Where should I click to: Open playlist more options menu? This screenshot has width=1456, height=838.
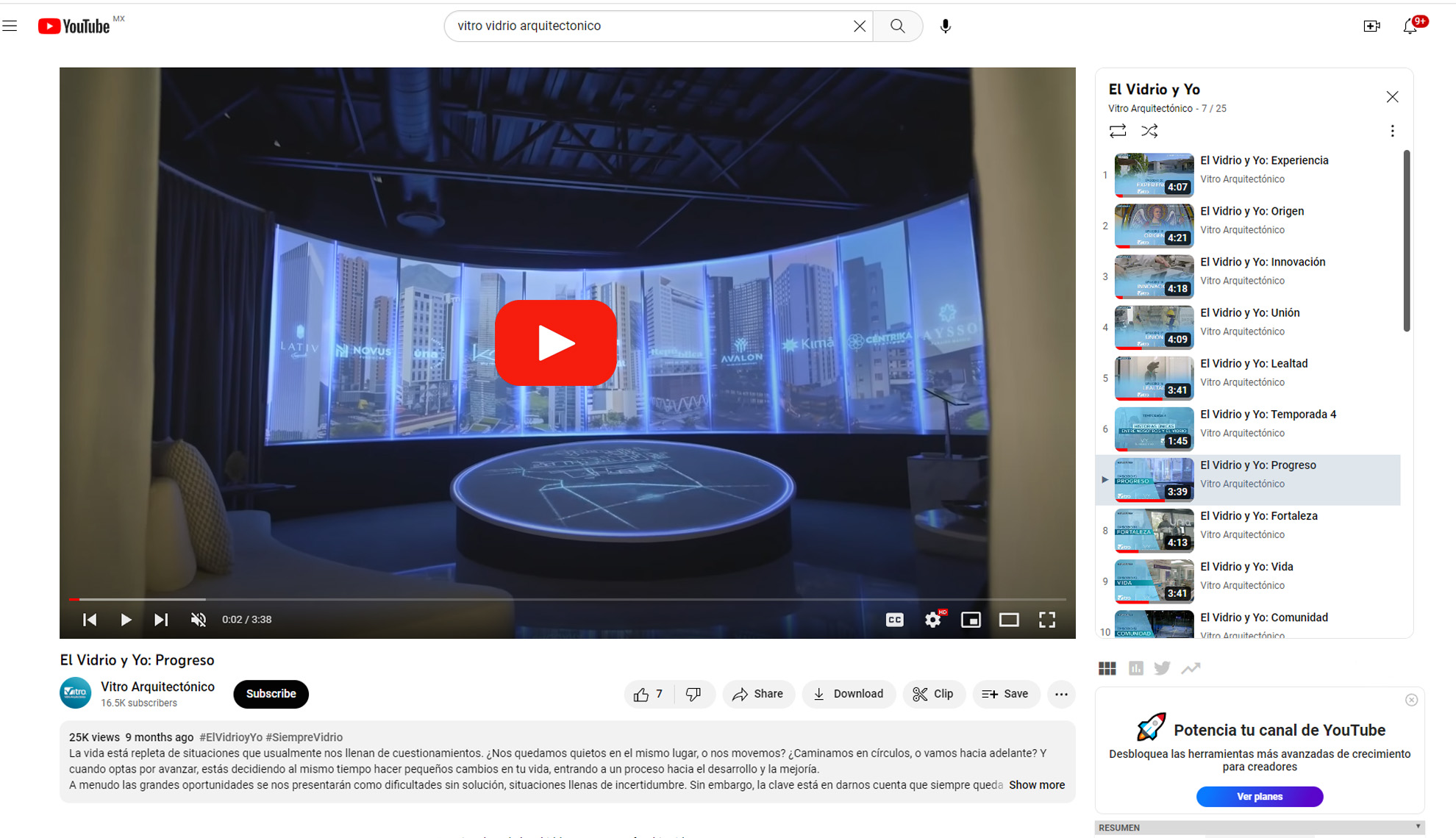[x=1392, y=131]
